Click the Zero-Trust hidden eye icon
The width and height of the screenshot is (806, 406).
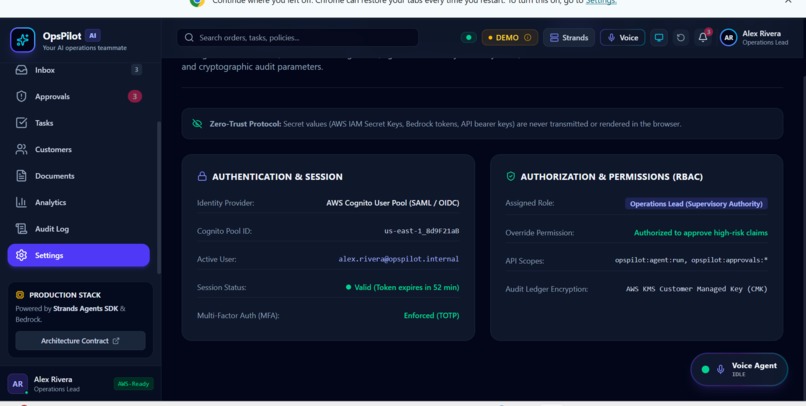point(197,124)
